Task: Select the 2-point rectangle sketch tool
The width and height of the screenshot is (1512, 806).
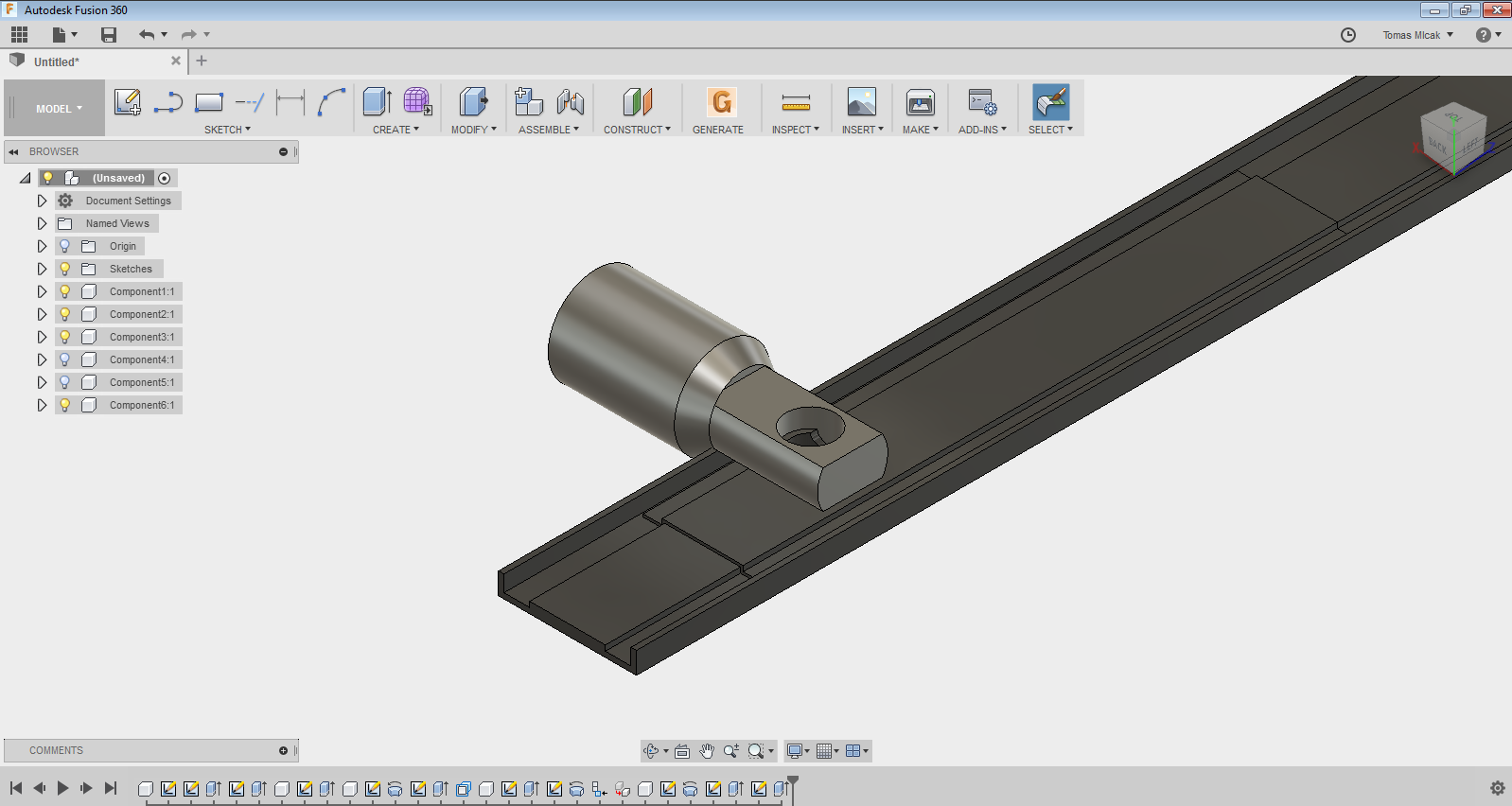Action: pyautogui.click(x=209, y=102)
